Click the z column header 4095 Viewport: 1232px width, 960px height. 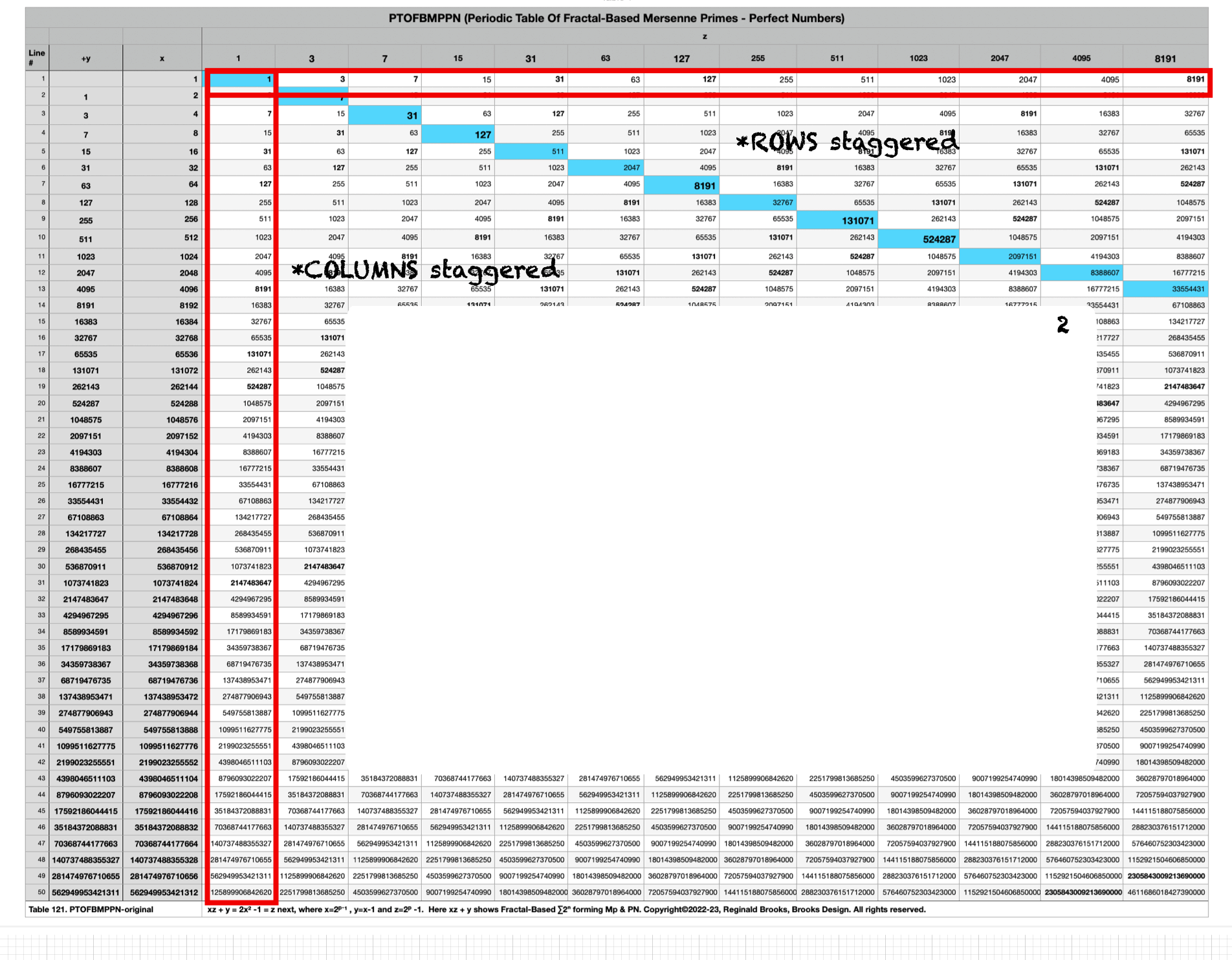click(1081, 58)
